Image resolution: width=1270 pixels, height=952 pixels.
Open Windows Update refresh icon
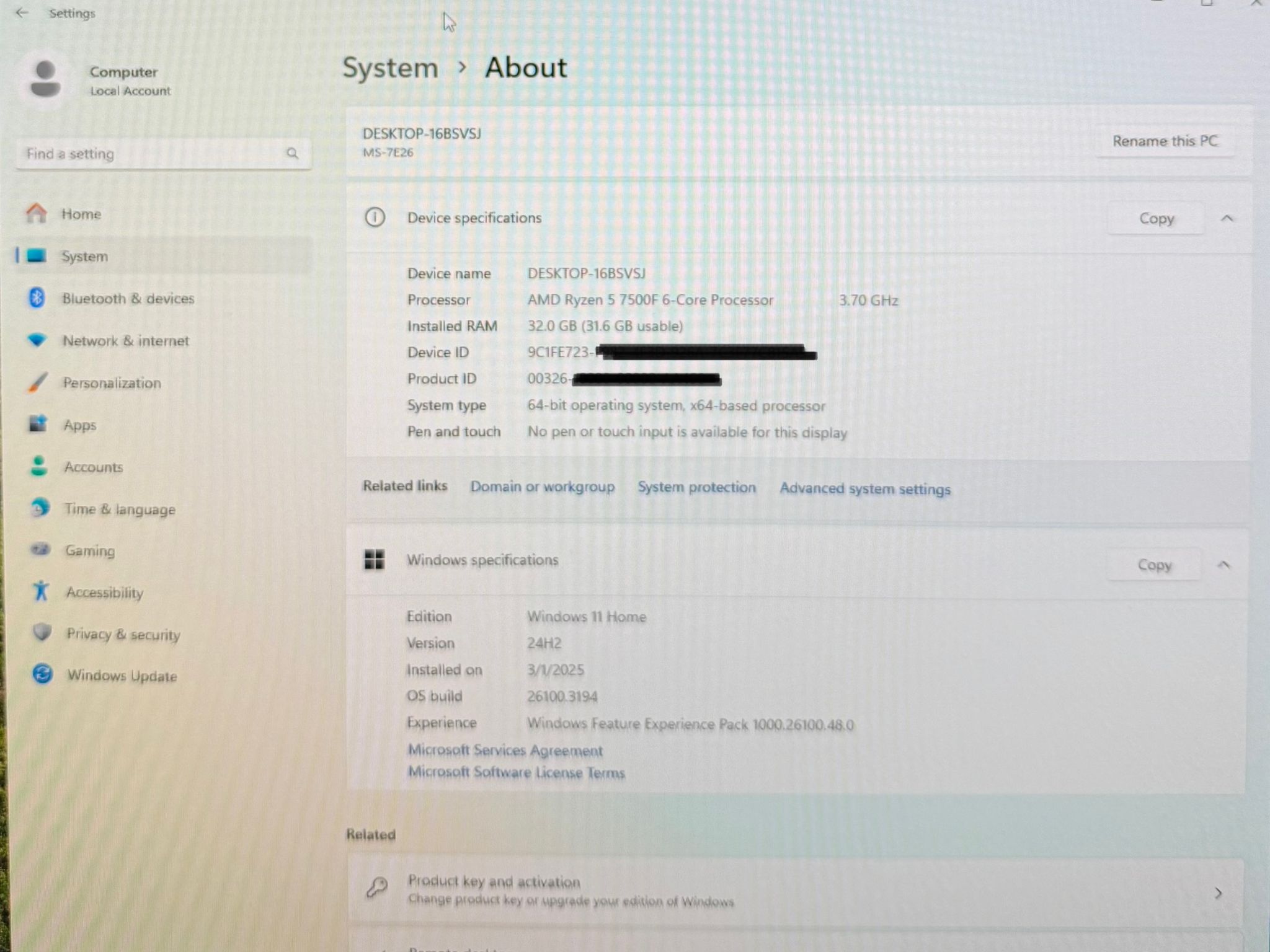[42, 674]
